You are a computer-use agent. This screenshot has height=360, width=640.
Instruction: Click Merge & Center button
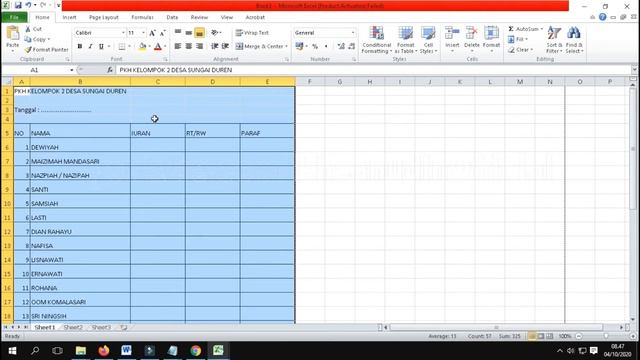tap(260, 47)
